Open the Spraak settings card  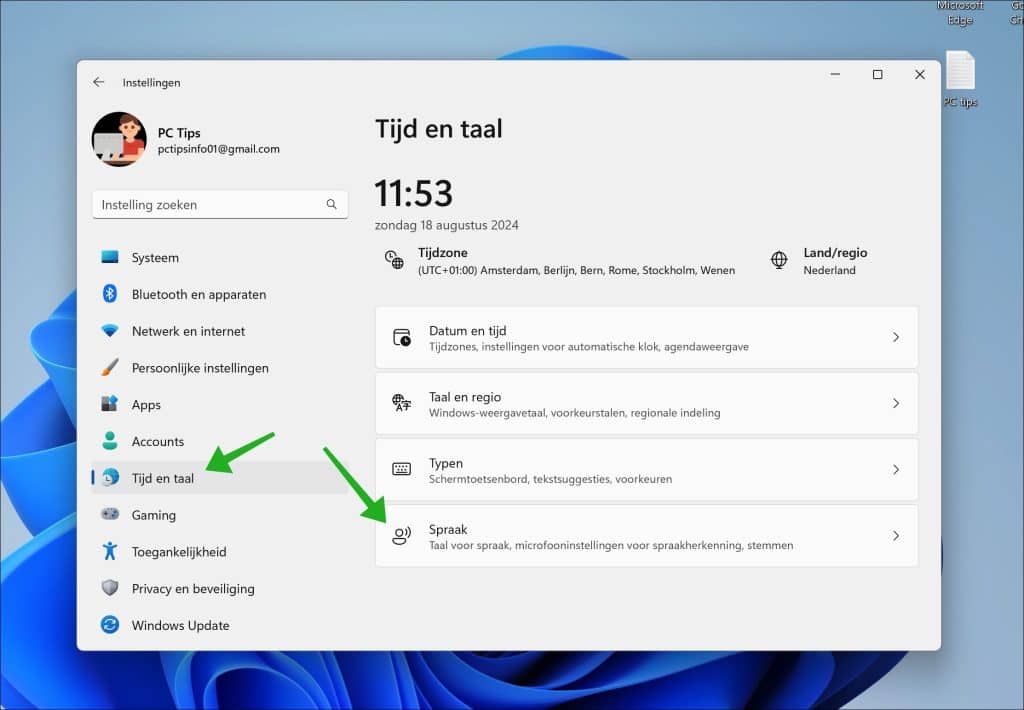tap(647, 536)
